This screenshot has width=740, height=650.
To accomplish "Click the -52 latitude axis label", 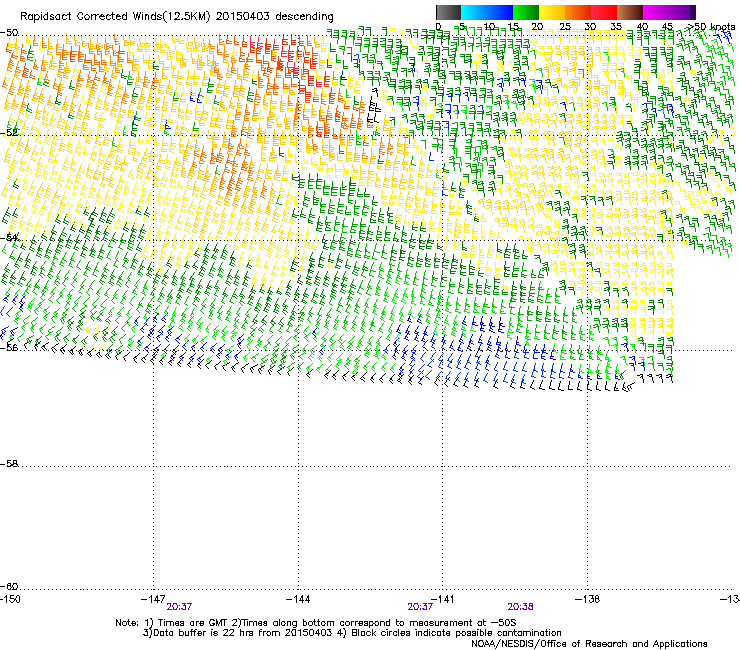I will (x=9, y=133).
